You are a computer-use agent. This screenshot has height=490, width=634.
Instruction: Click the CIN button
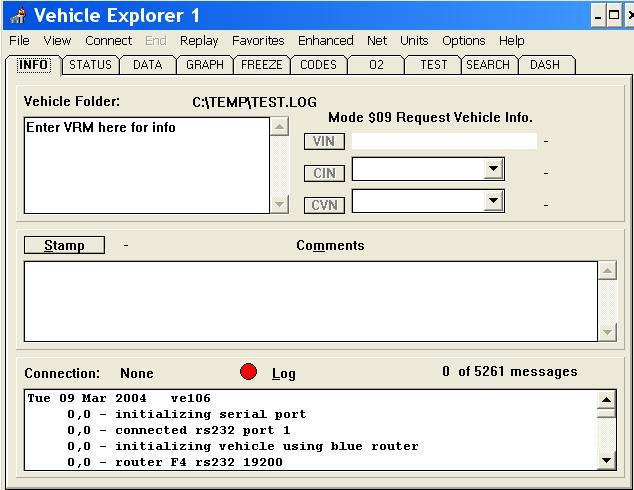(324, 173)
